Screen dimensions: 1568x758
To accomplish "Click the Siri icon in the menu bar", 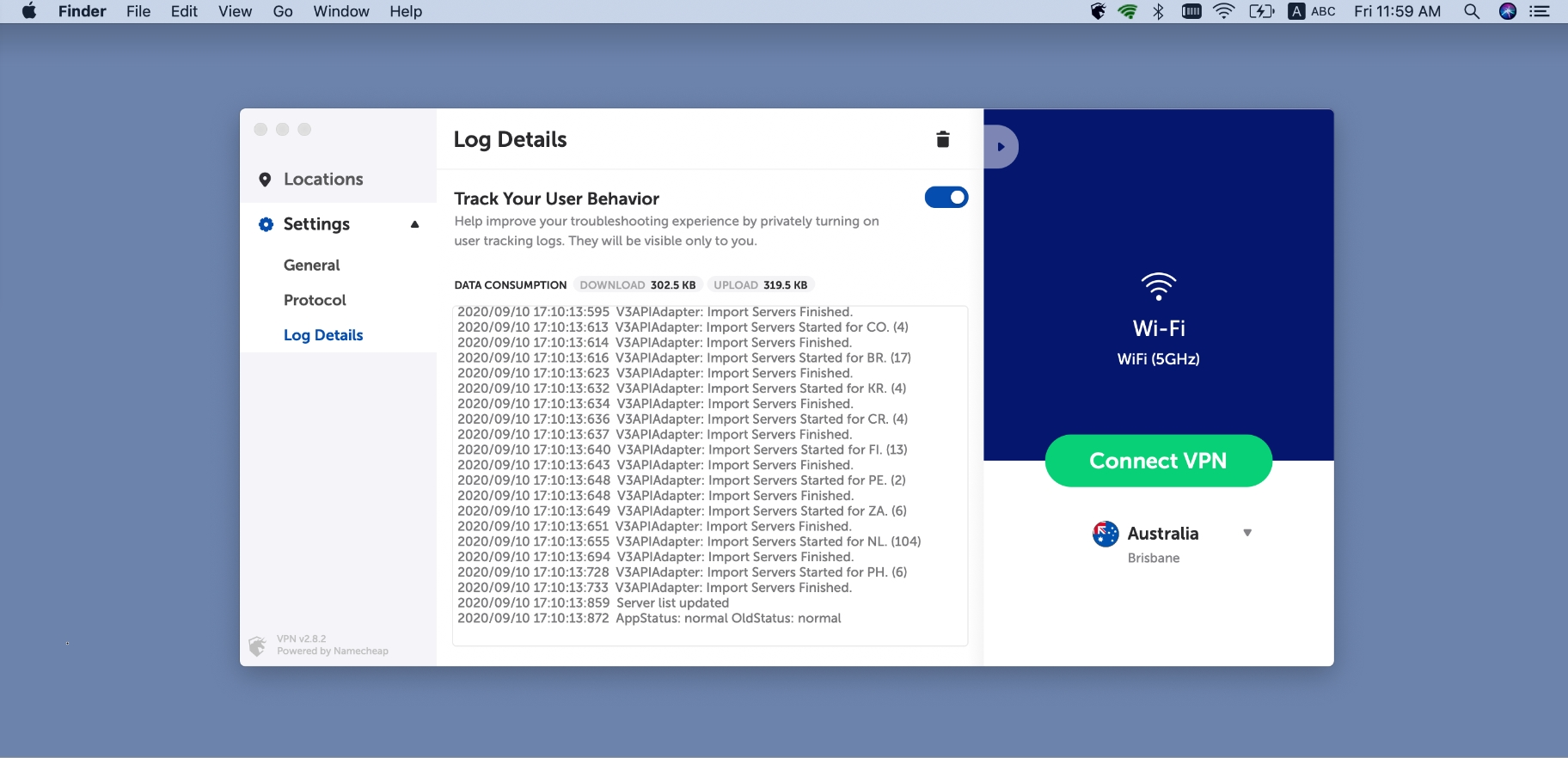I will point(1508,11).
